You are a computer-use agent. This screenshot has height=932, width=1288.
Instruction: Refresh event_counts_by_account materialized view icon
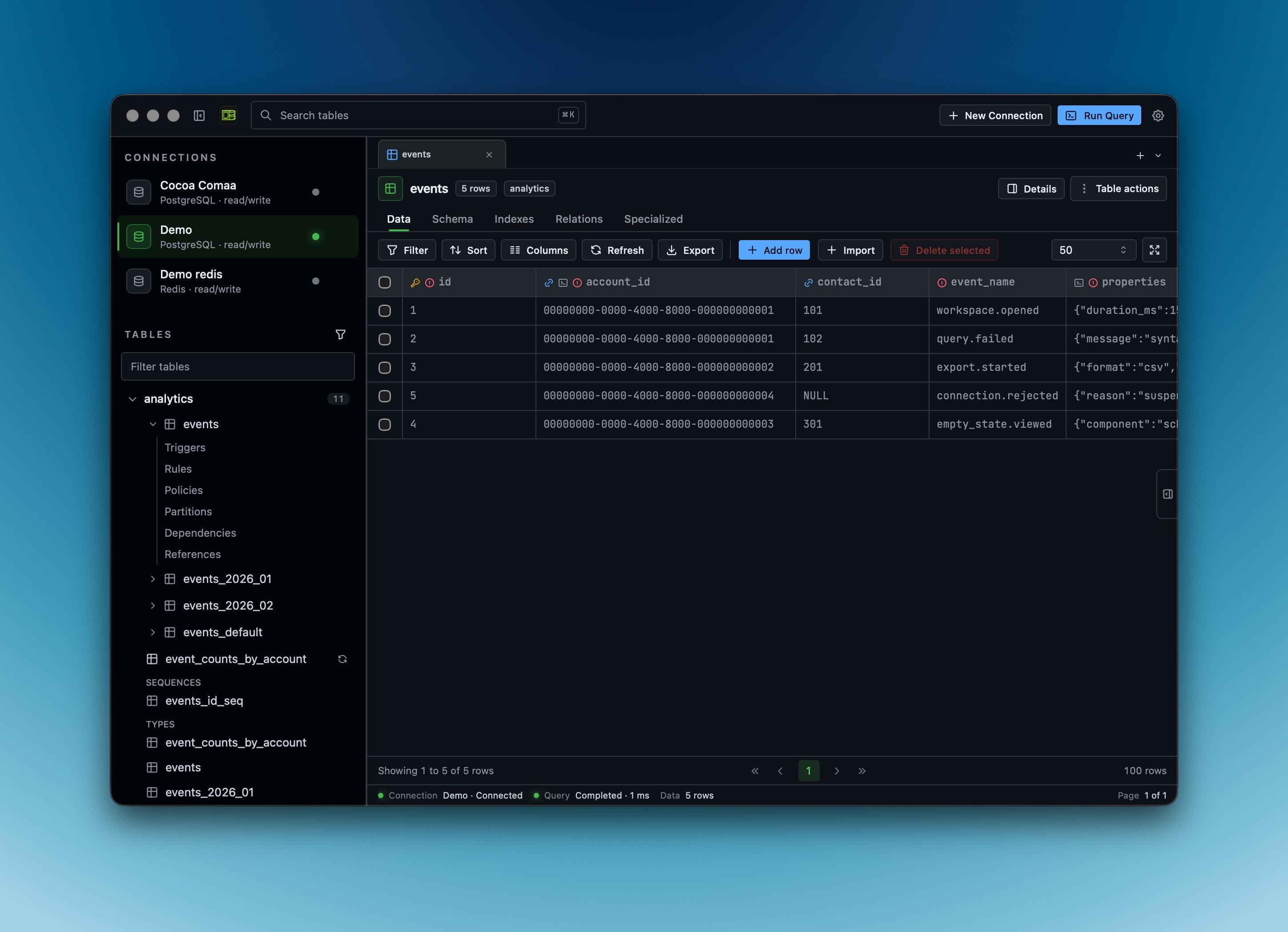[342, 659]
